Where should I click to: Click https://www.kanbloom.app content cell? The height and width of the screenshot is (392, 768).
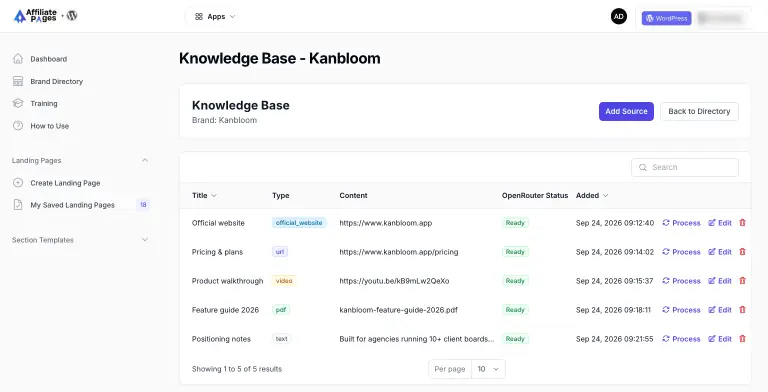tap(385, 222)
